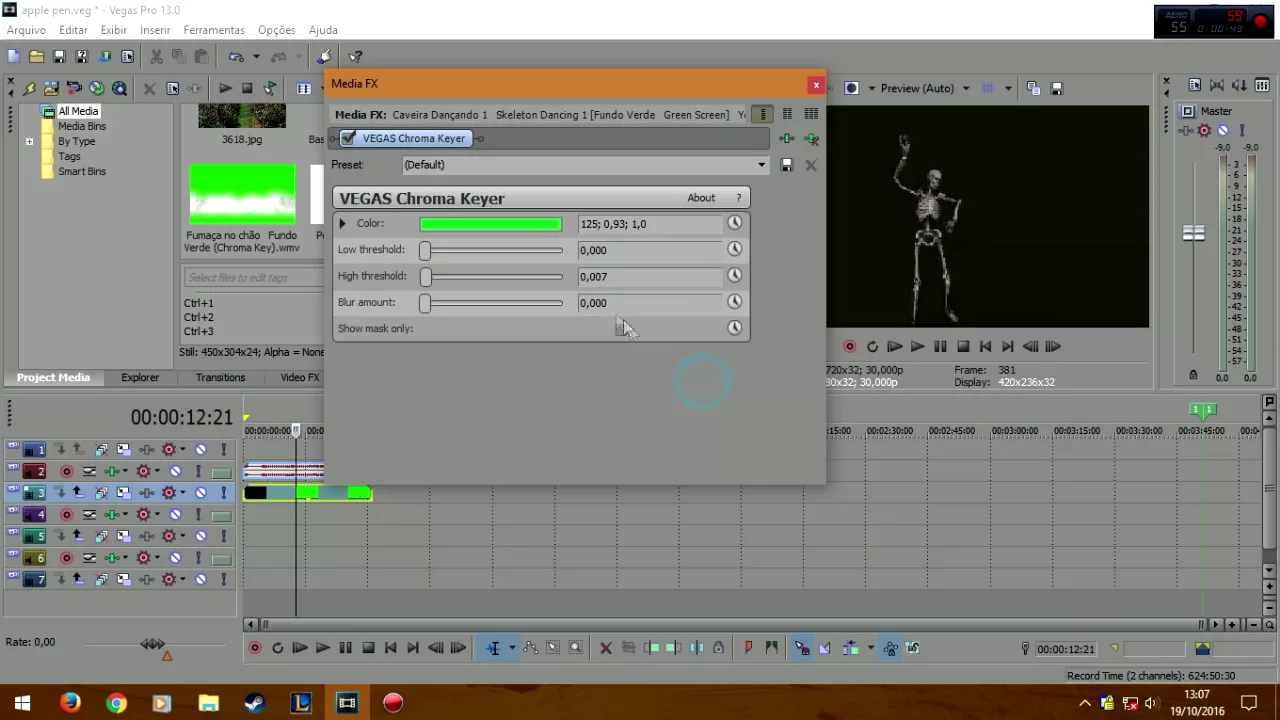Image resolution: width=1280 pixels, height=720 pixels.
Task: Toggle the VEGAS Chroma Keyer plug-in checkbox
Action: pyautogui.click(x=348, y=138)
